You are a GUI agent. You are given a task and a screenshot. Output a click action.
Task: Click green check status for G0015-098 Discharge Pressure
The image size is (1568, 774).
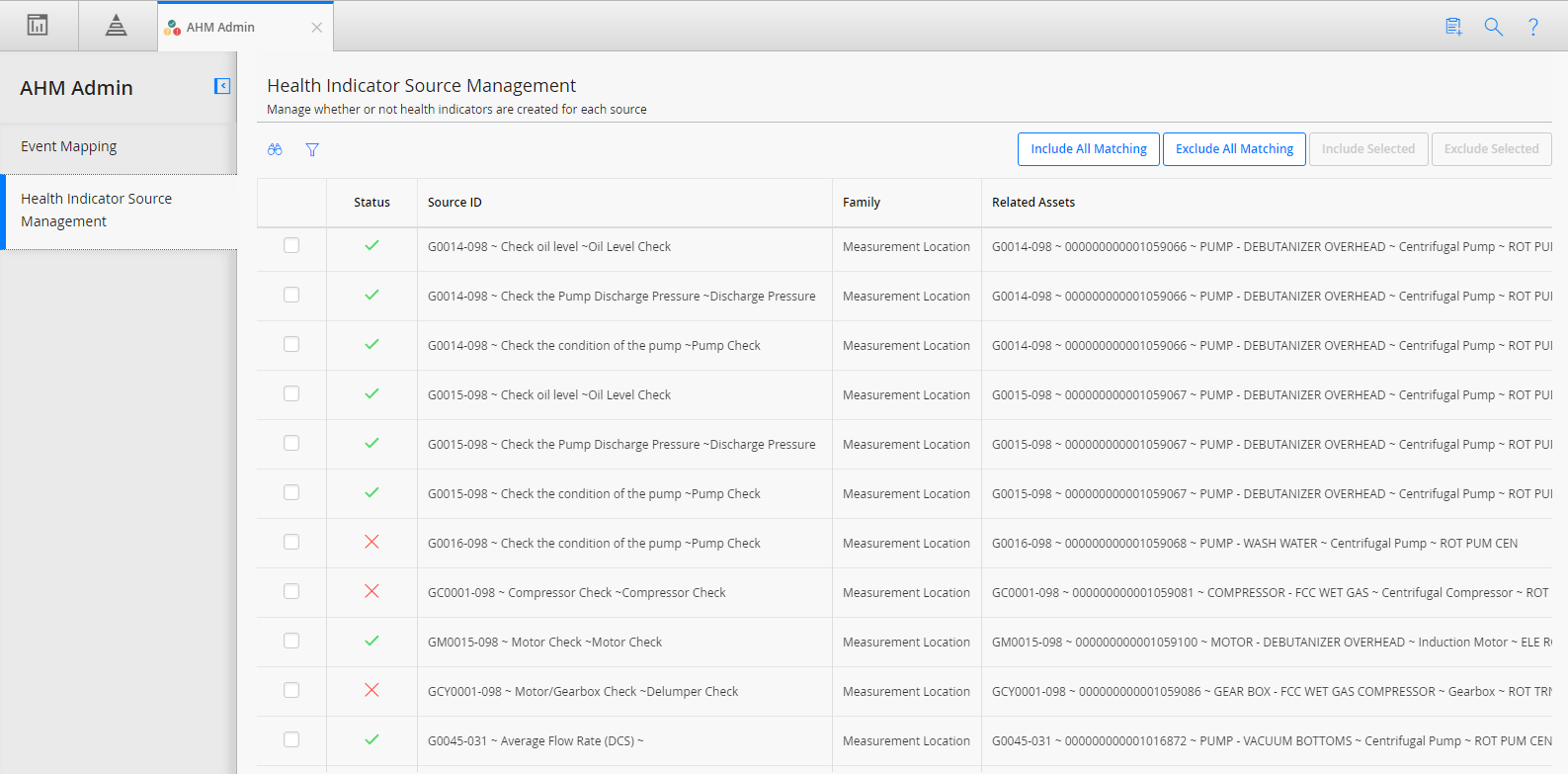[x=371, y=443]
